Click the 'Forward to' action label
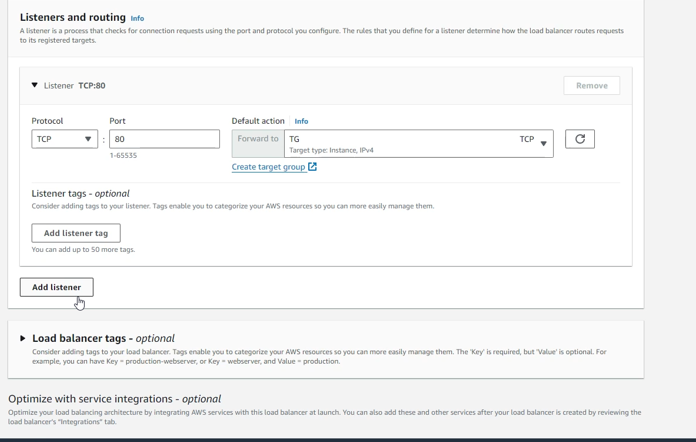The image size is (696, 442). [258, 139]
